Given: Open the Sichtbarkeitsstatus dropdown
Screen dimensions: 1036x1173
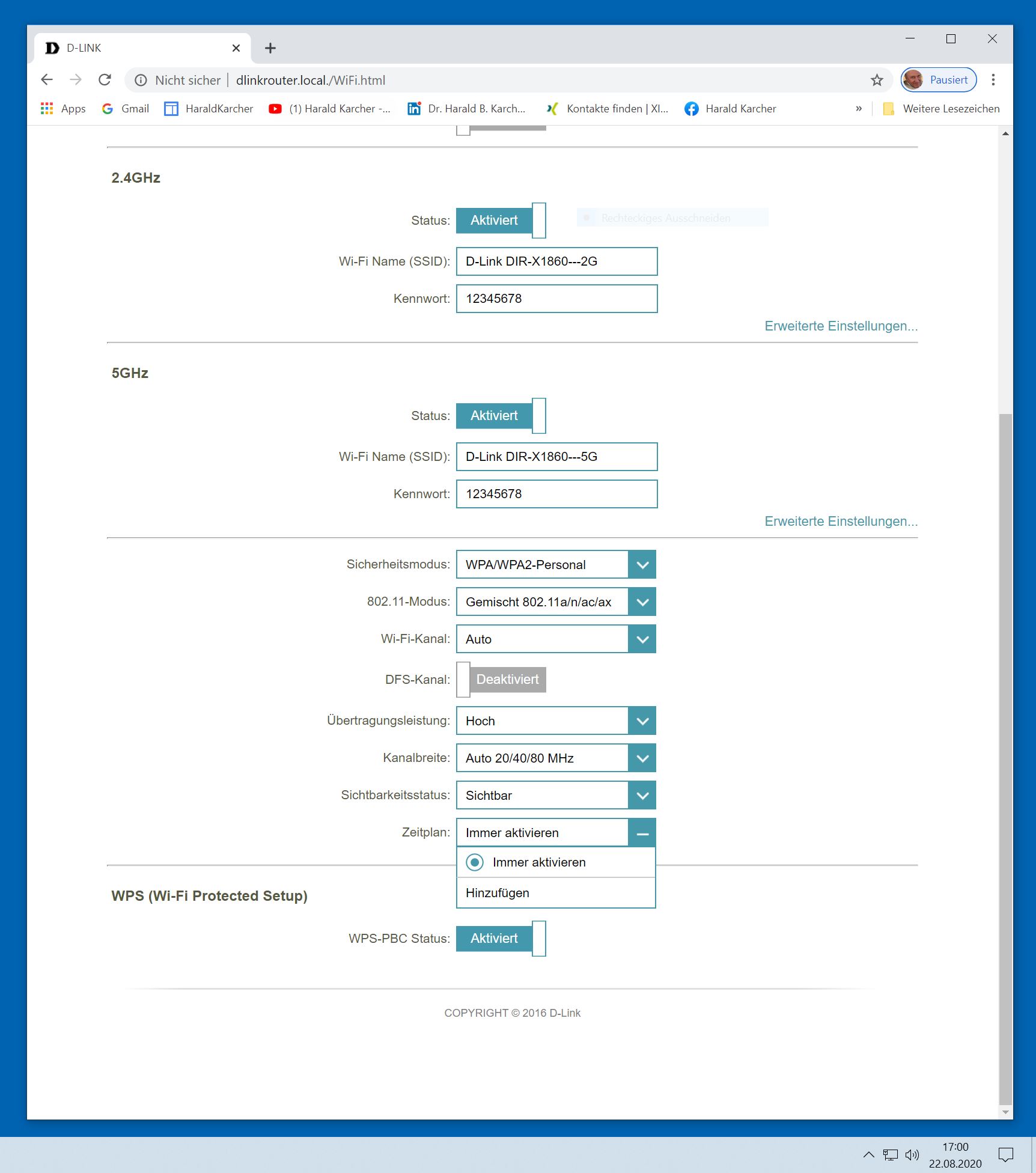Looking at the screenshot, I should pos(556,796).
